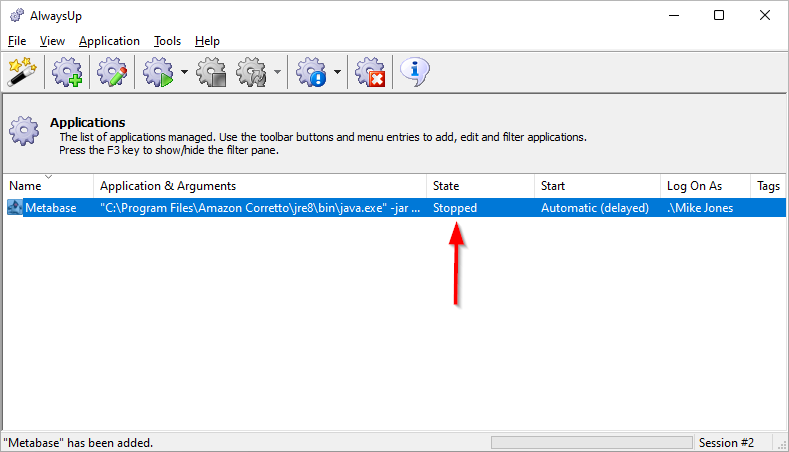Open the gear alert report icon
The height and width of the screenshot is (452, 789).
[311, 72]
